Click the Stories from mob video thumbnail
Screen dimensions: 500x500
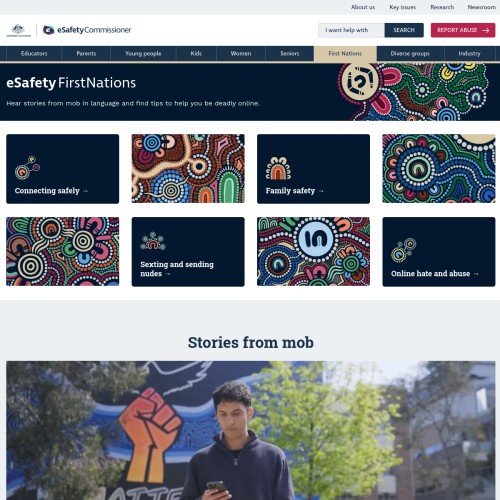coord(251,430)
